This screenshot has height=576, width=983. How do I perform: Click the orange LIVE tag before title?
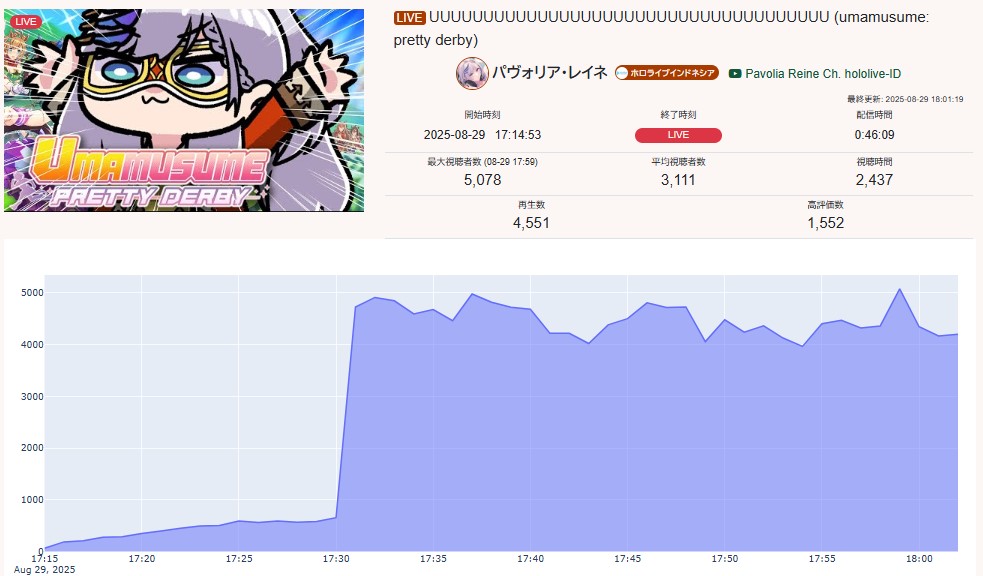click(x=409, y=18)
